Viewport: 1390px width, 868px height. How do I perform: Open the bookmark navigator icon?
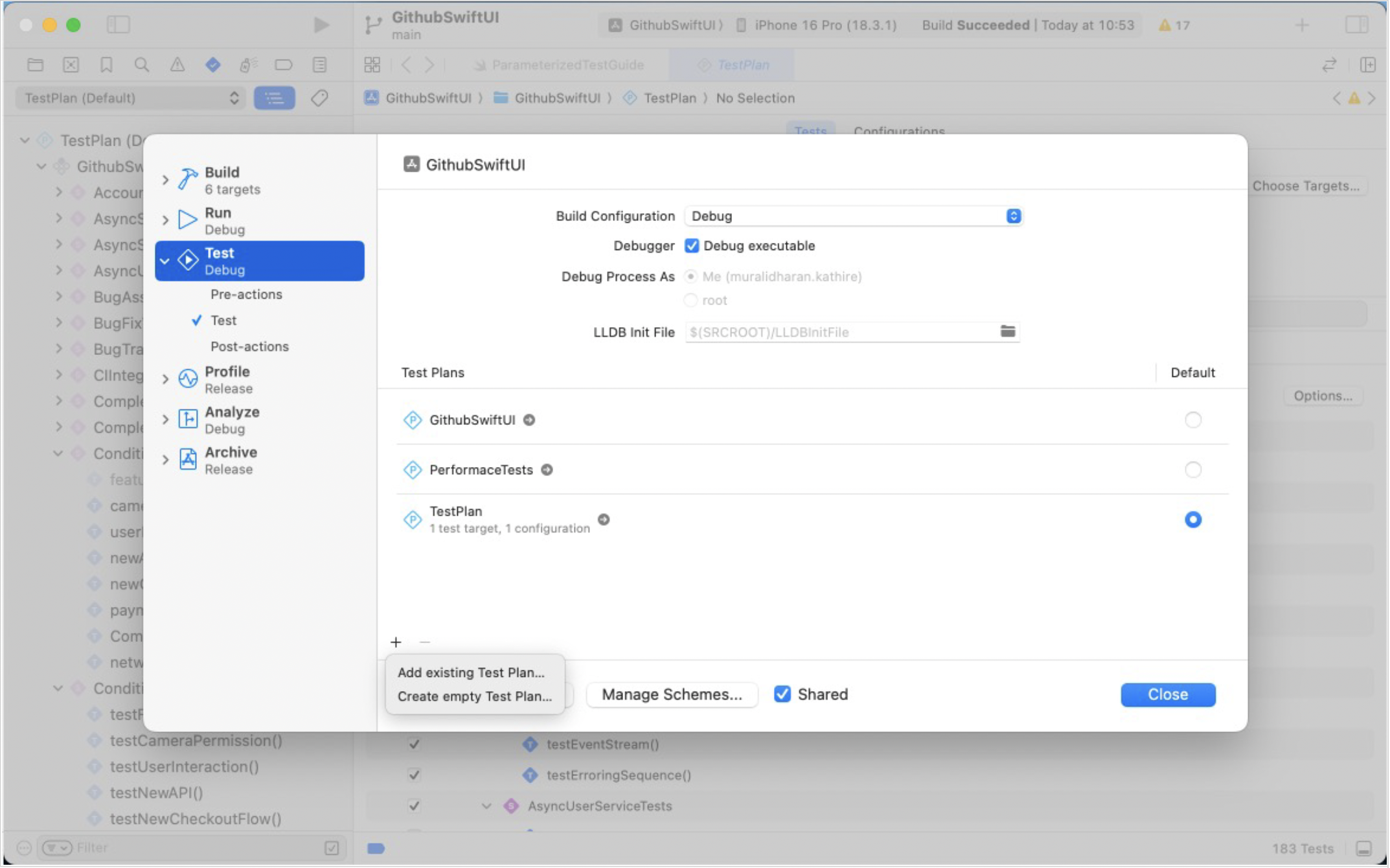pyautogui.click(x=106, y=65)
